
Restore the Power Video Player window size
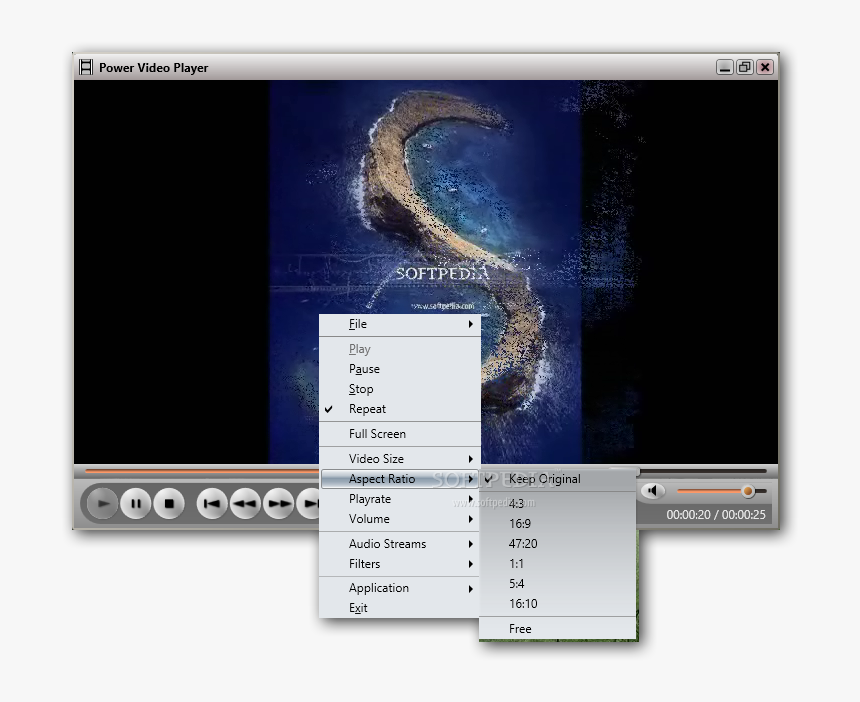[x=744, y=67]
